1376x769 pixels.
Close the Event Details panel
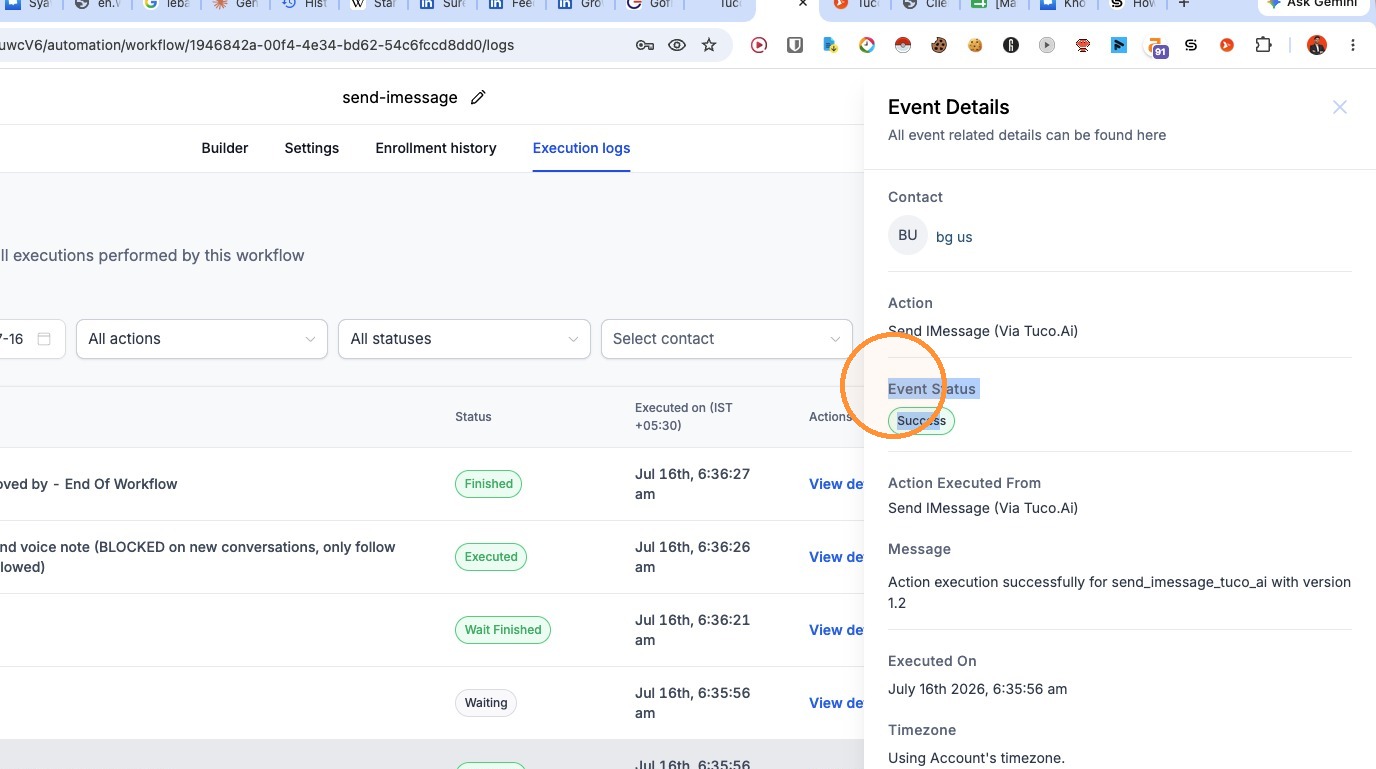click(1340, 107)
